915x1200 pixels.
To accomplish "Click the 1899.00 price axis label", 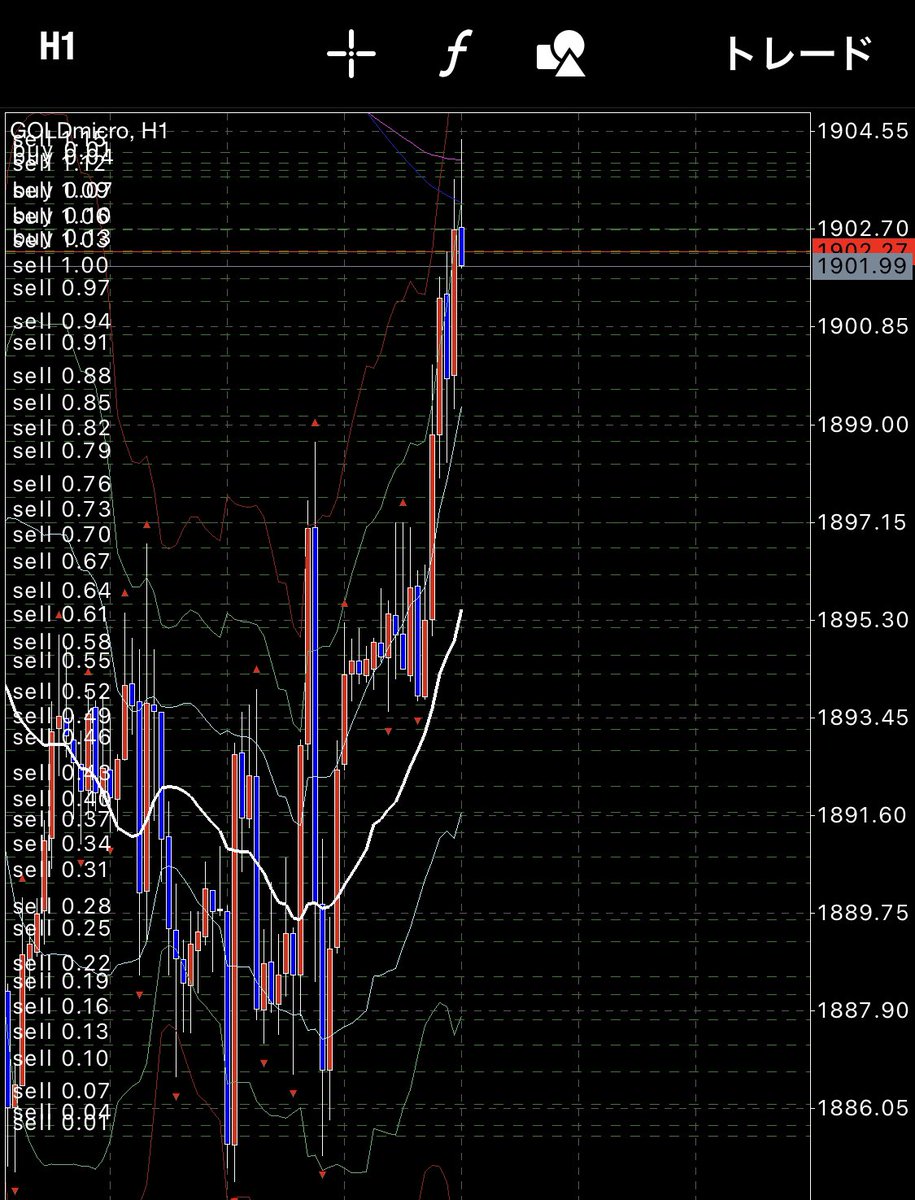I will point(862,425).
